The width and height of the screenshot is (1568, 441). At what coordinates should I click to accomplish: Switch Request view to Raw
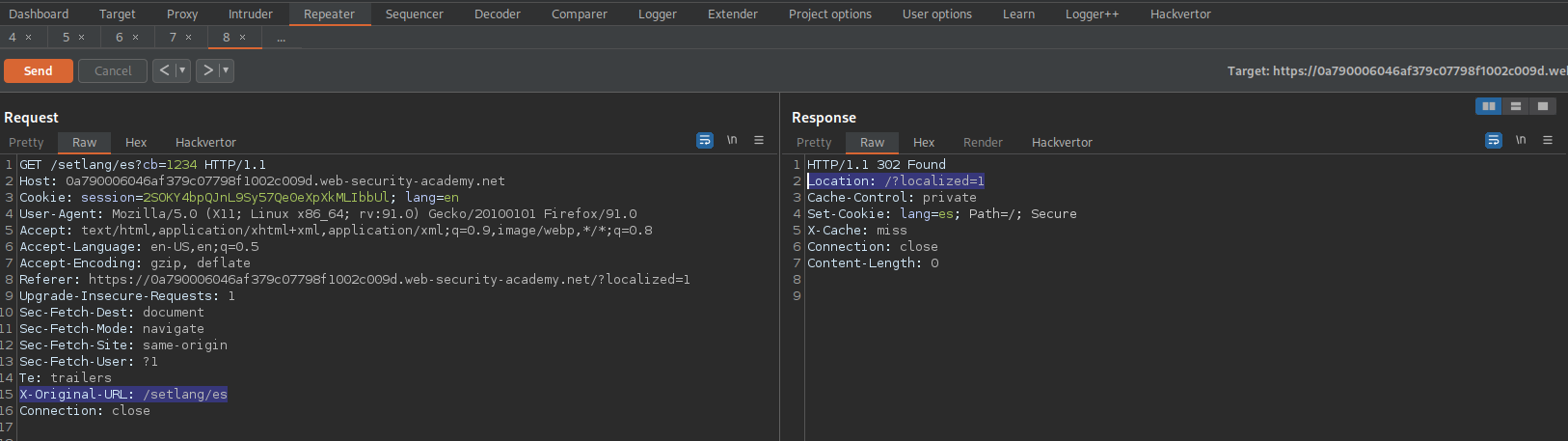click(85, 142)
